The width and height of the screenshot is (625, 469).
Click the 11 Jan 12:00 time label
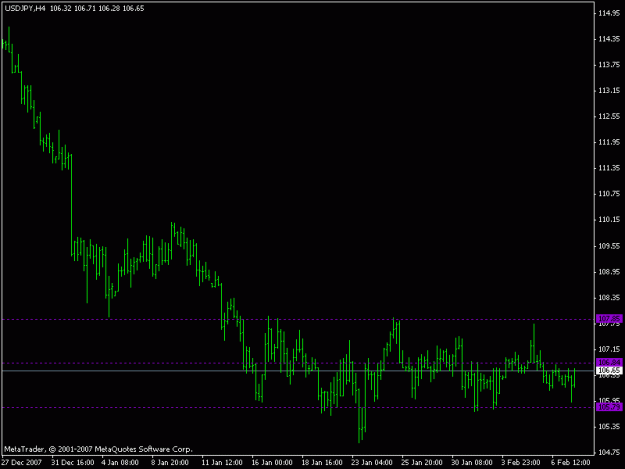coord(222,462)
